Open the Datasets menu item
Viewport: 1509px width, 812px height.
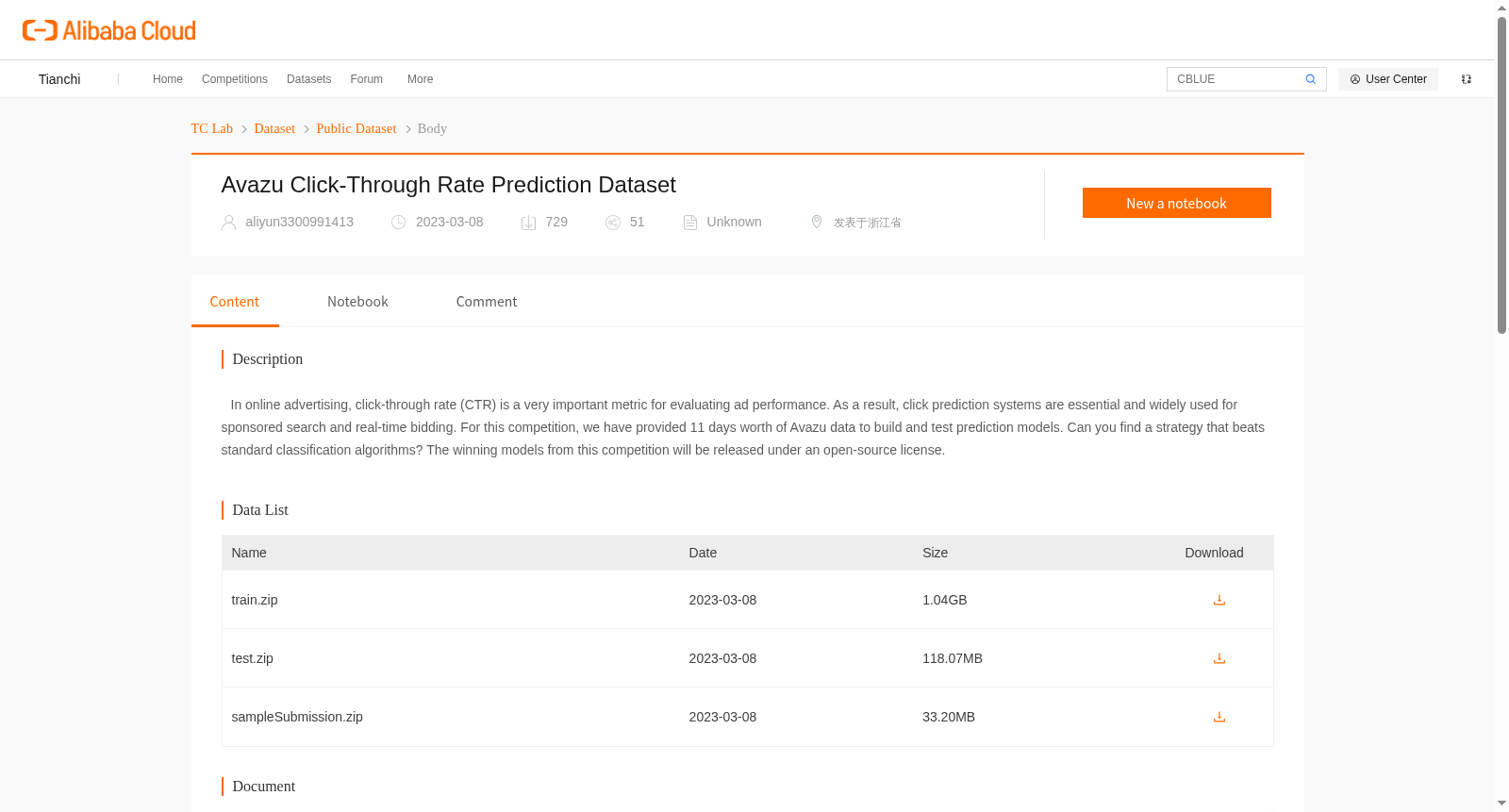[309, 79]
